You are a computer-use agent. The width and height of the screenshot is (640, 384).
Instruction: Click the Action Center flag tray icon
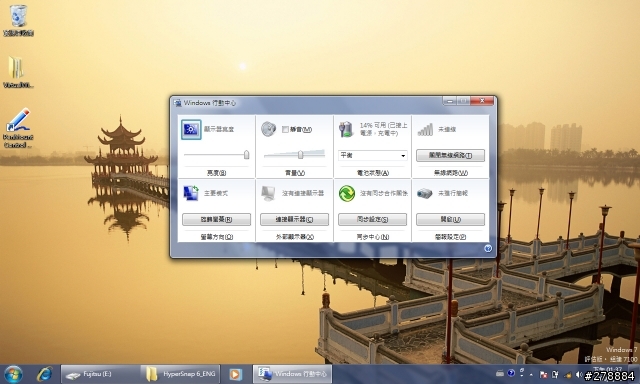543,374
